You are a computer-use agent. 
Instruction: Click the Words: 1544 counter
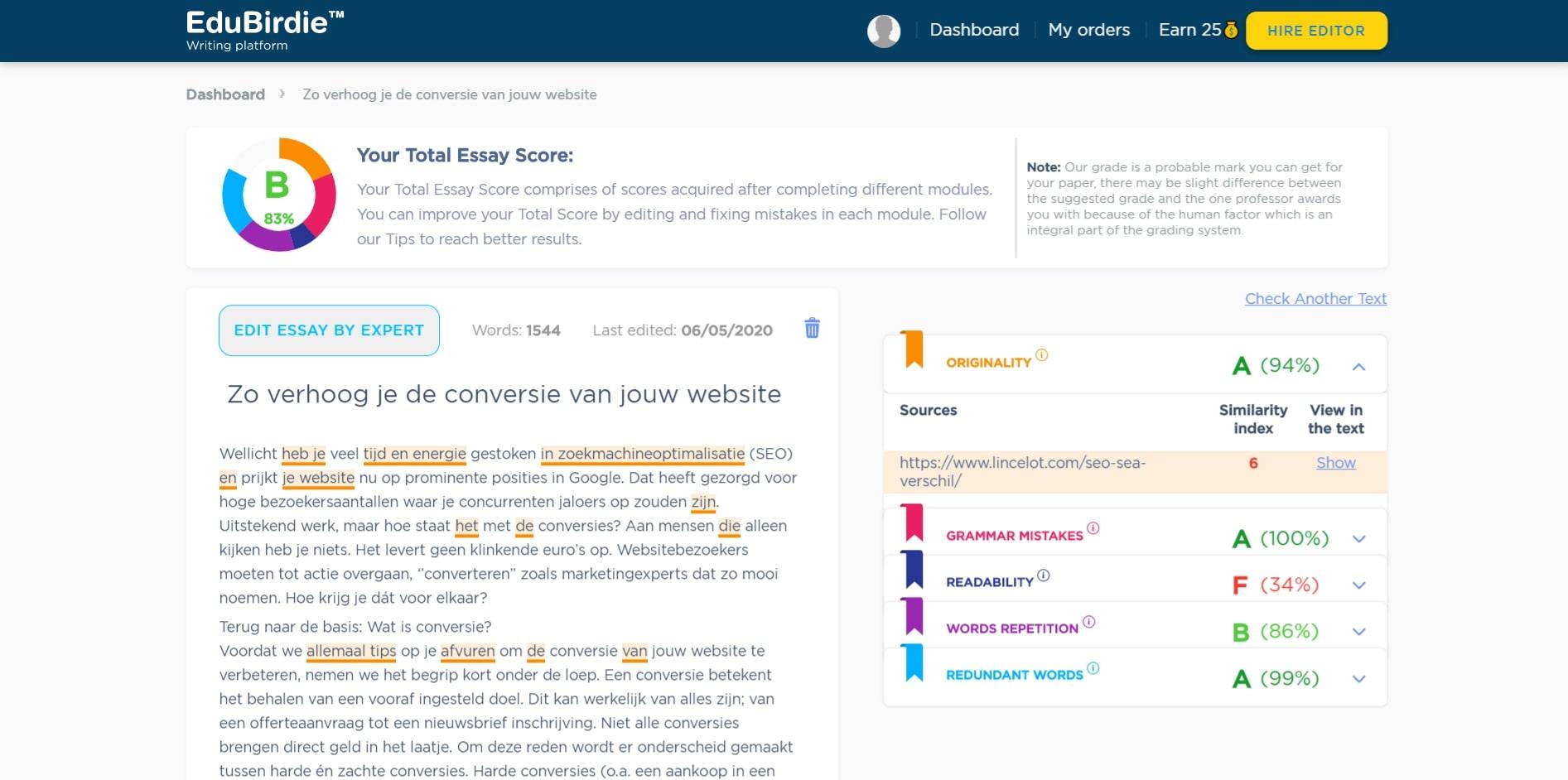point(516,330)
